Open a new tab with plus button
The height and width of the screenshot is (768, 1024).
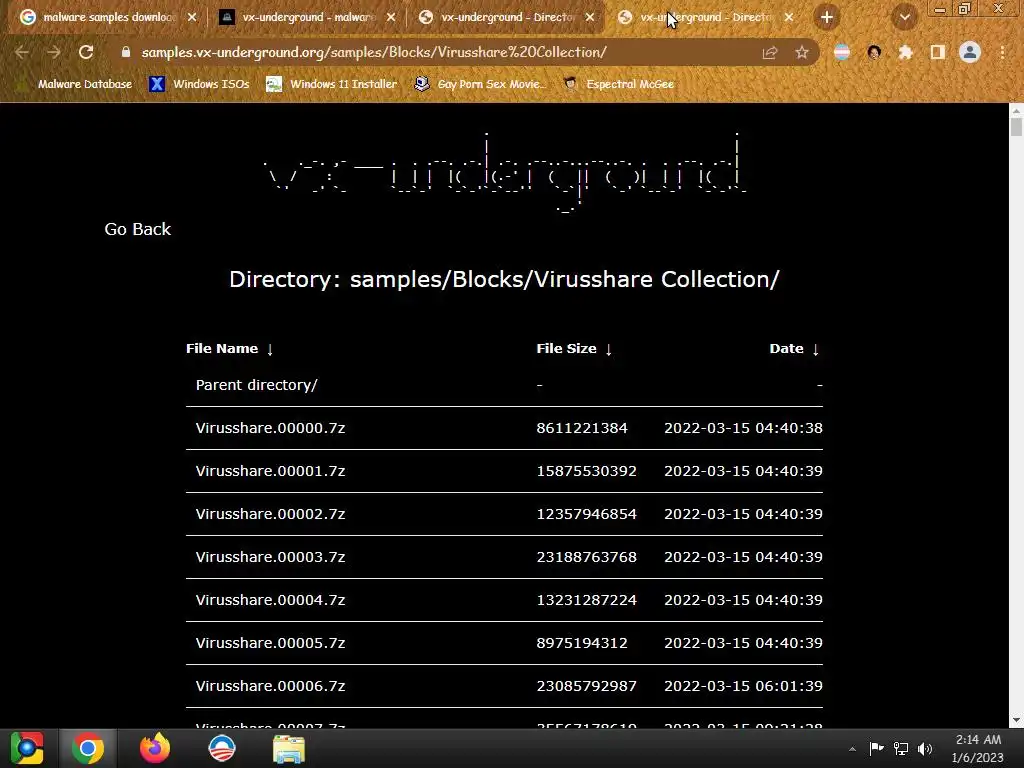(827, 18)
